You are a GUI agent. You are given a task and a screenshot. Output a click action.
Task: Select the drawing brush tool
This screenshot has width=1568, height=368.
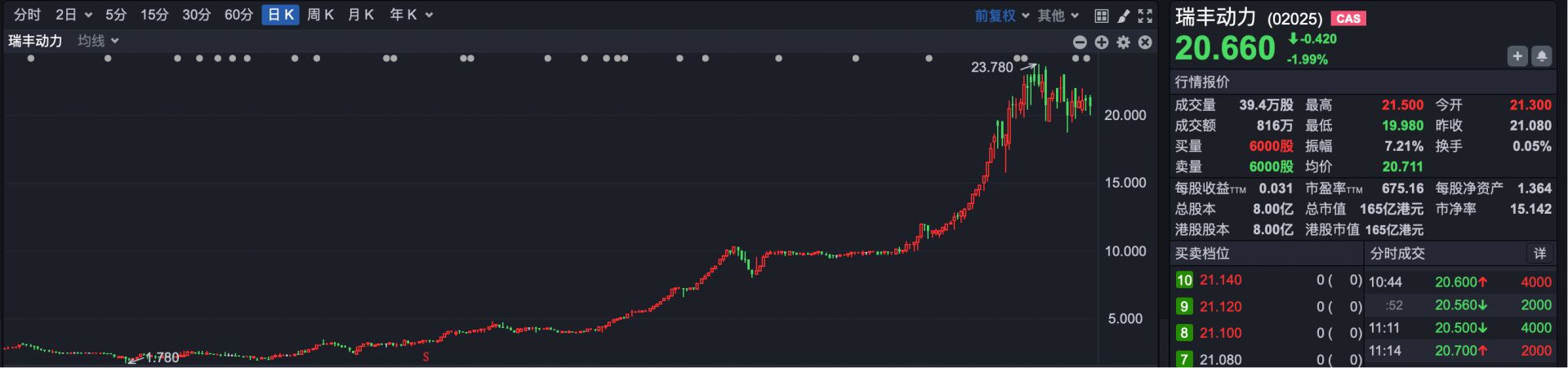click(x=1123, y=16)
